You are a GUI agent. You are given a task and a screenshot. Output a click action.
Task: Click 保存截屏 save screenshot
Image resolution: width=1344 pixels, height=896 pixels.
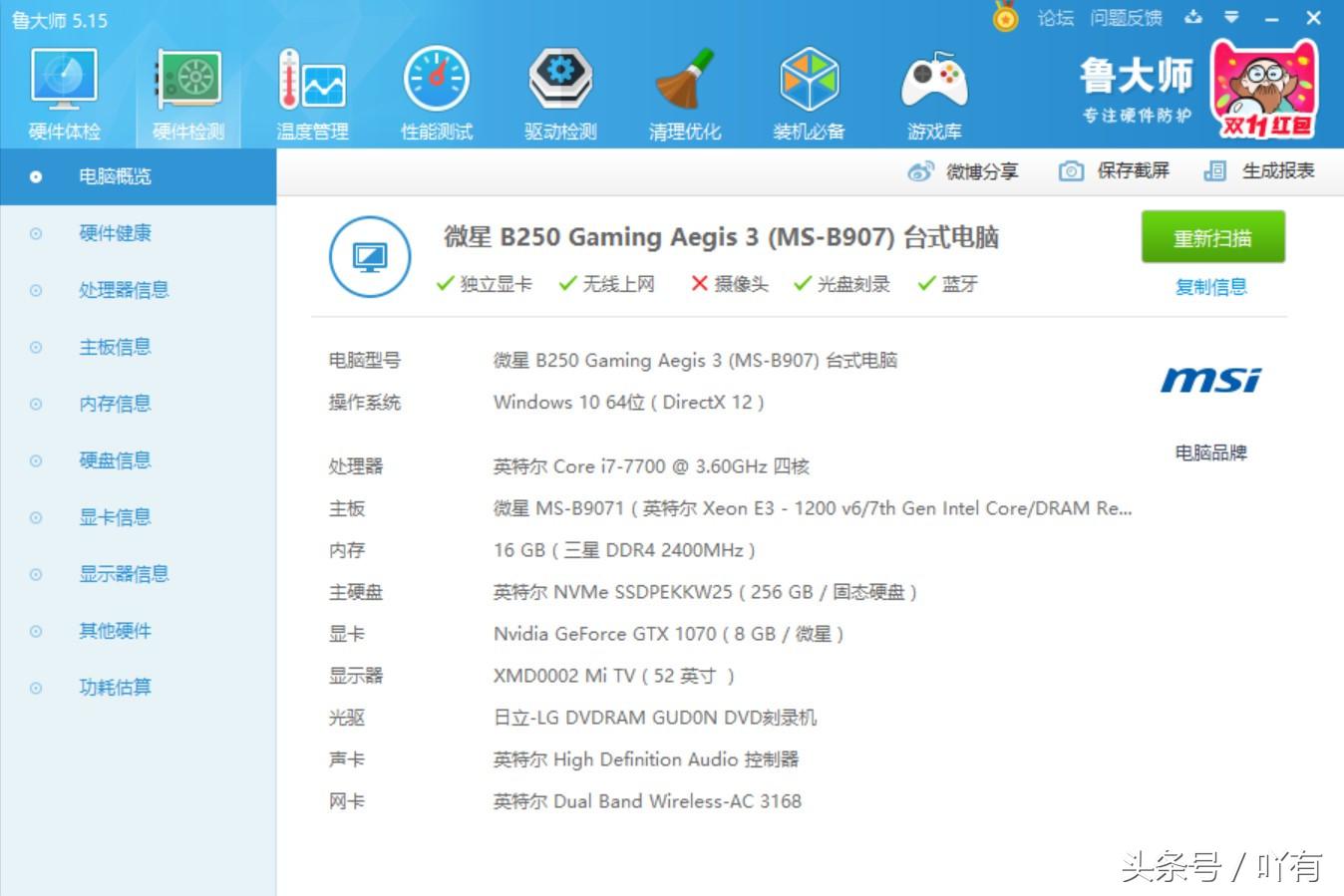tap(1114, 171)
